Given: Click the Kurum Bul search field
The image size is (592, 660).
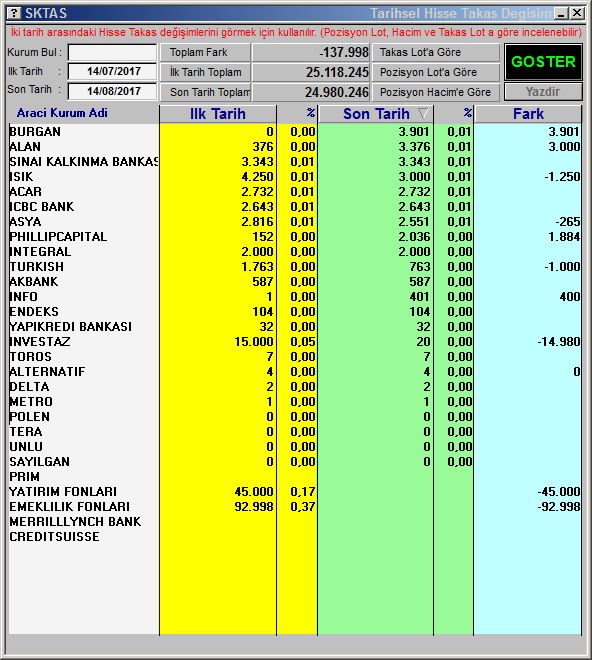Looking at the screenshot, I should pos(112,53).
